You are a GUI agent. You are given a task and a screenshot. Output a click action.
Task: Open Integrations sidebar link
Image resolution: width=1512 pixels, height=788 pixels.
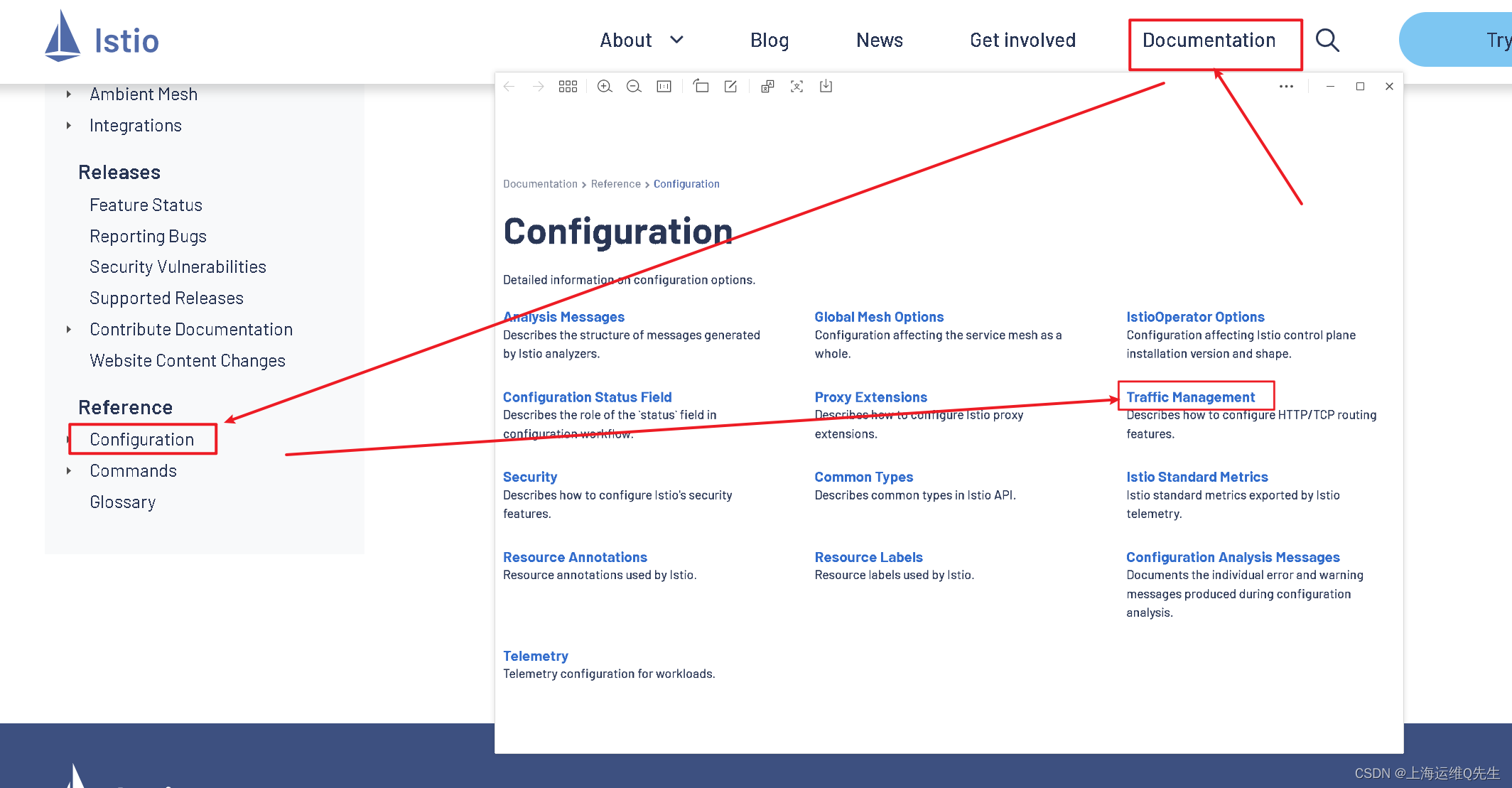pos(136,125)
